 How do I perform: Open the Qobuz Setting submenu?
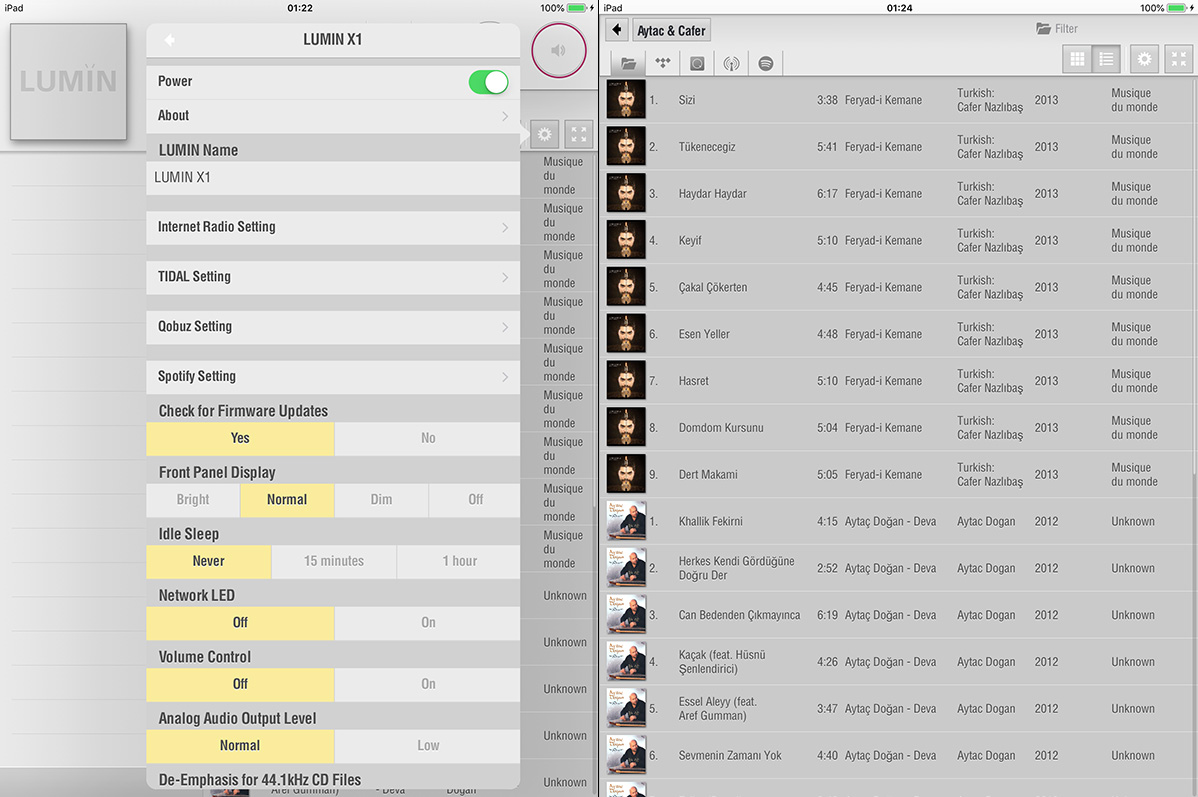[332, 327]
